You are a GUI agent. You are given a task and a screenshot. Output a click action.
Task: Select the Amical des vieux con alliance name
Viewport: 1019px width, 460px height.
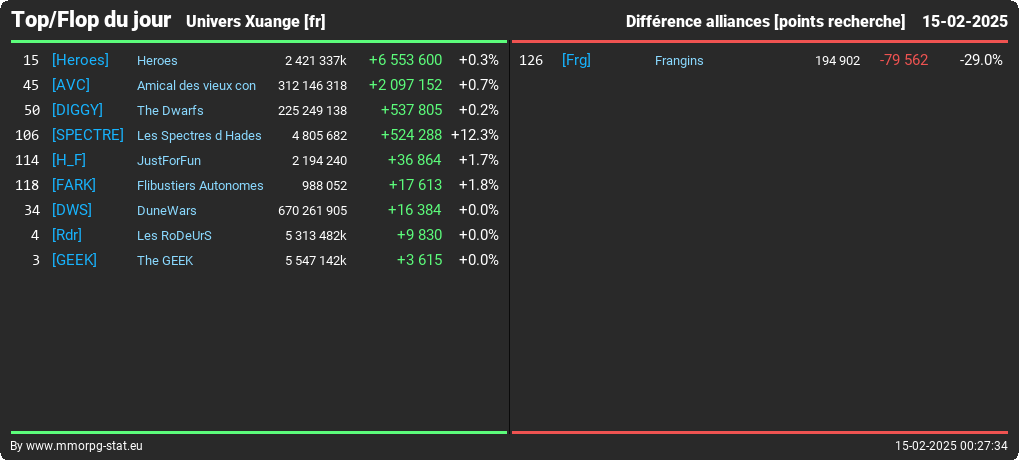click(x=196, y=86)
